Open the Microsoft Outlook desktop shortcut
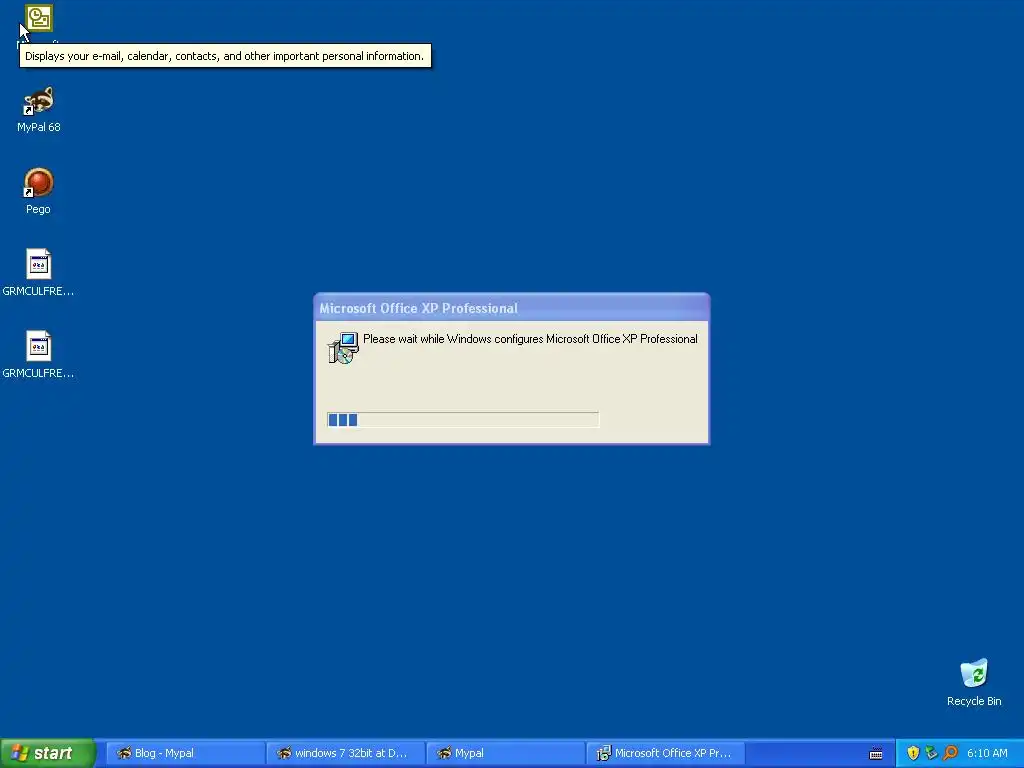This screenshot has width=1024, height=768. [x=39, y=18]
